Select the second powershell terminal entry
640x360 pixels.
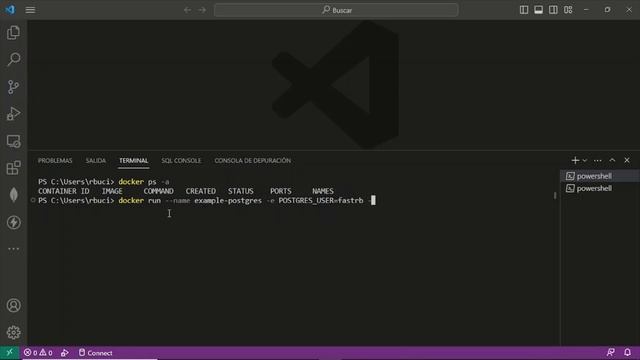coord(600,188)
